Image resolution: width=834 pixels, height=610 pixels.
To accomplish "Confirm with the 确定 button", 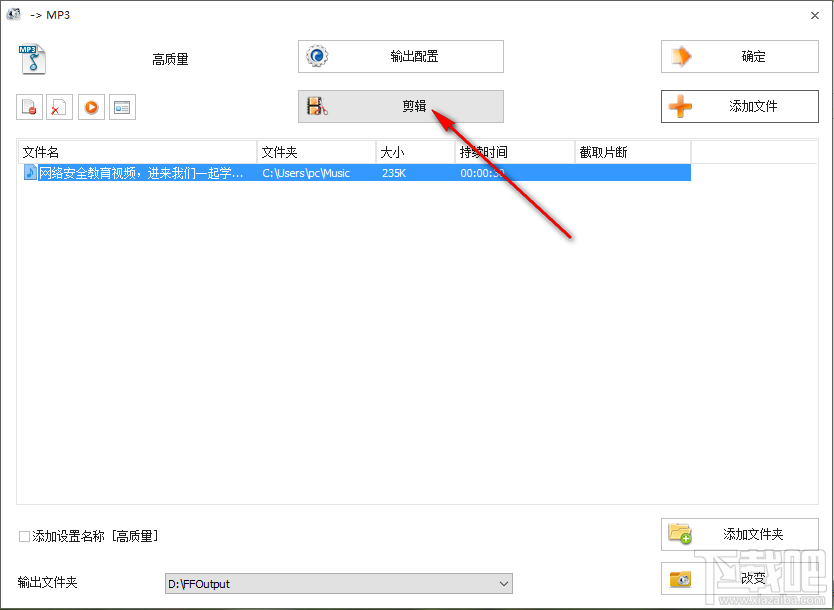I will pos(739,56).
